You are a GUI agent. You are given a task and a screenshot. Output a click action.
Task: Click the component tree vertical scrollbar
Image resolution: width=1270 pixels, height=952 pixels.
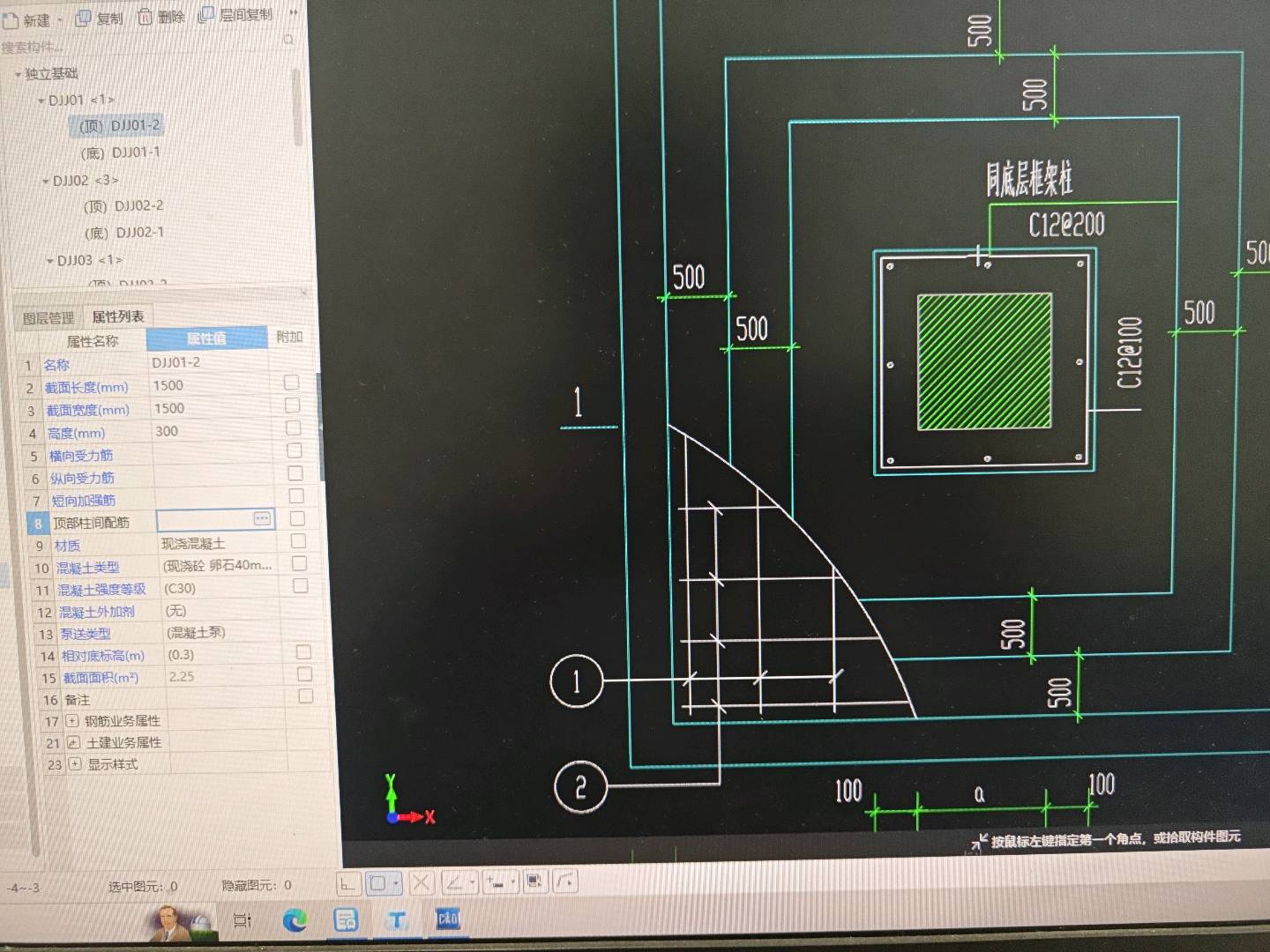(297, 108)
